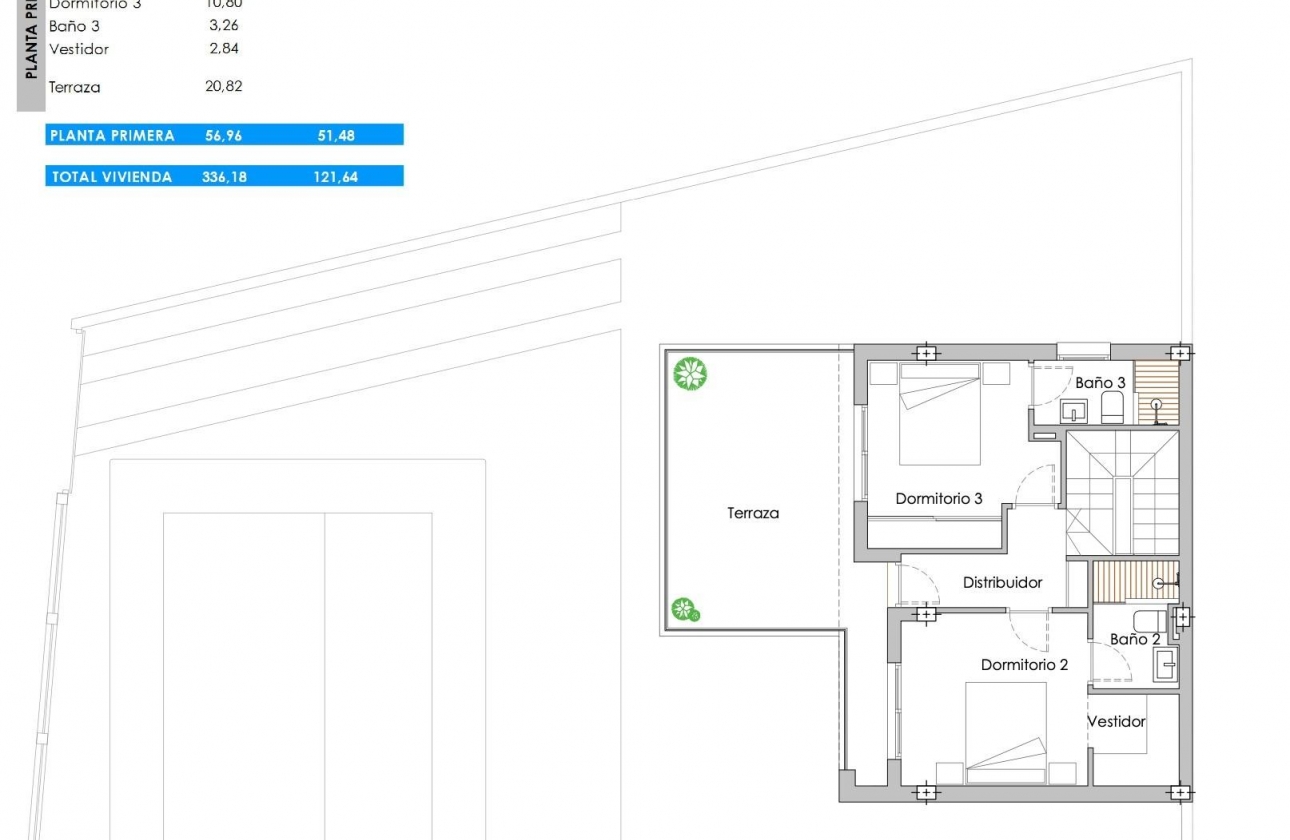Click the lower green plant symbol on the terrace
Image resolution: width=1290 pixels, height=840 pixels.
pos(684,609)
